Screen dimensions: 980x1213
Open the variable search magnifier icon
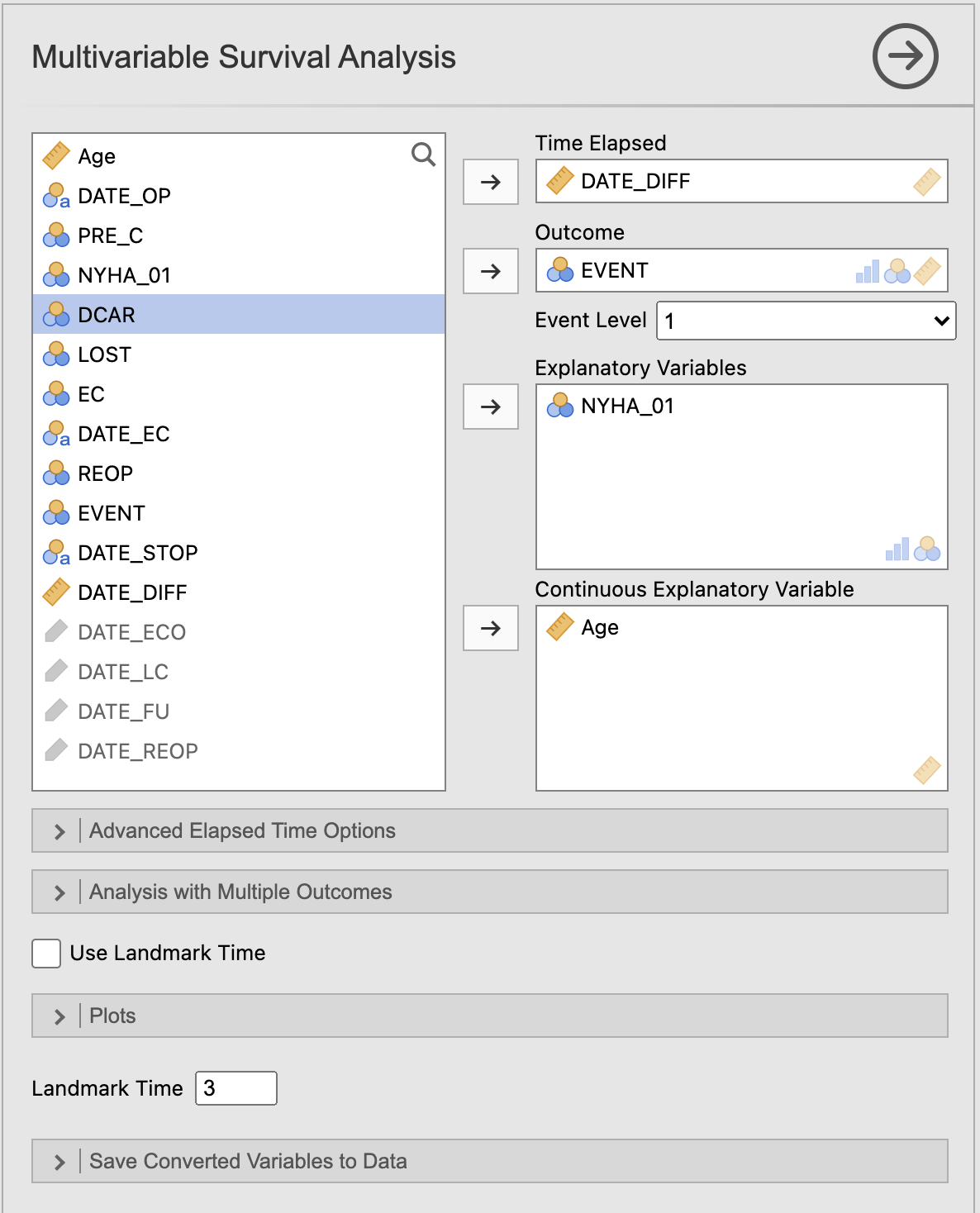(423, 155)
